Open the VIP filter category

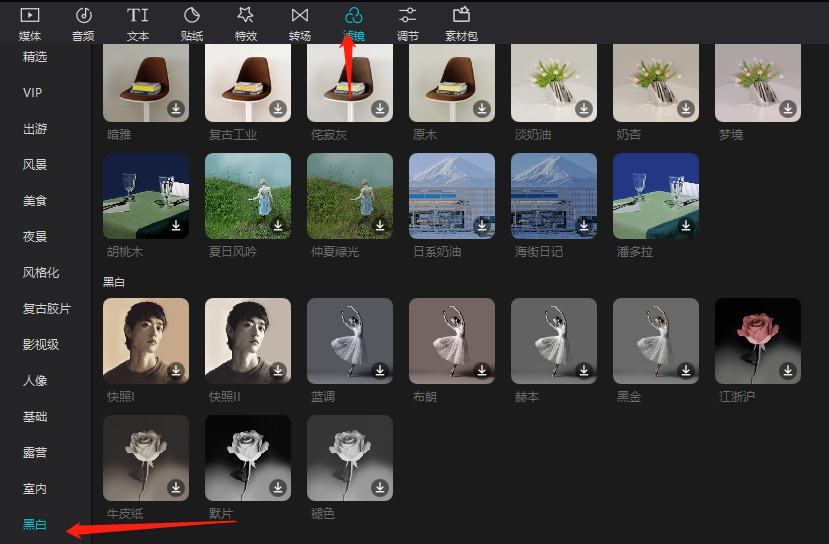[x=33, y=93]
